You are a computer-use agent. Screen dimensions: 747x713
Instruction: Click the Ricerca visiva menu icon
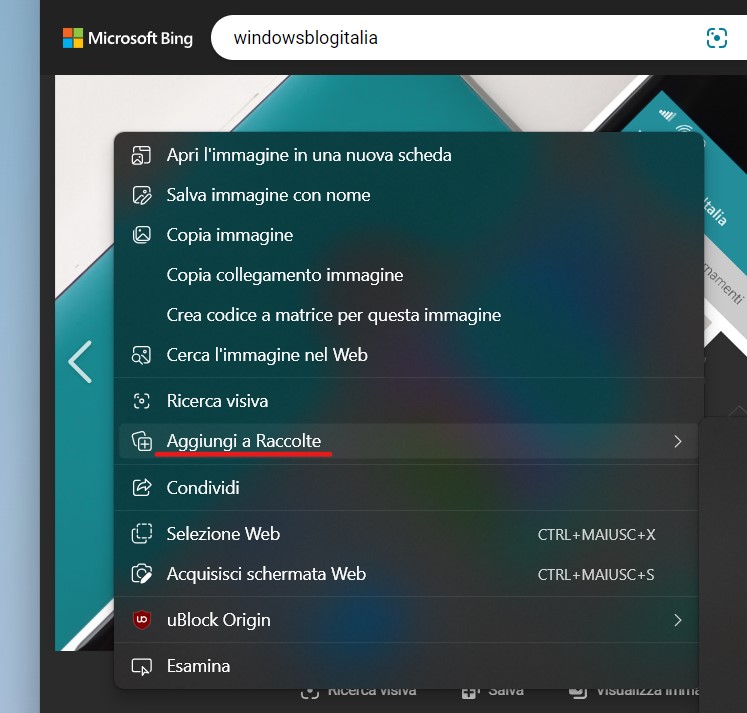(141, 401)
